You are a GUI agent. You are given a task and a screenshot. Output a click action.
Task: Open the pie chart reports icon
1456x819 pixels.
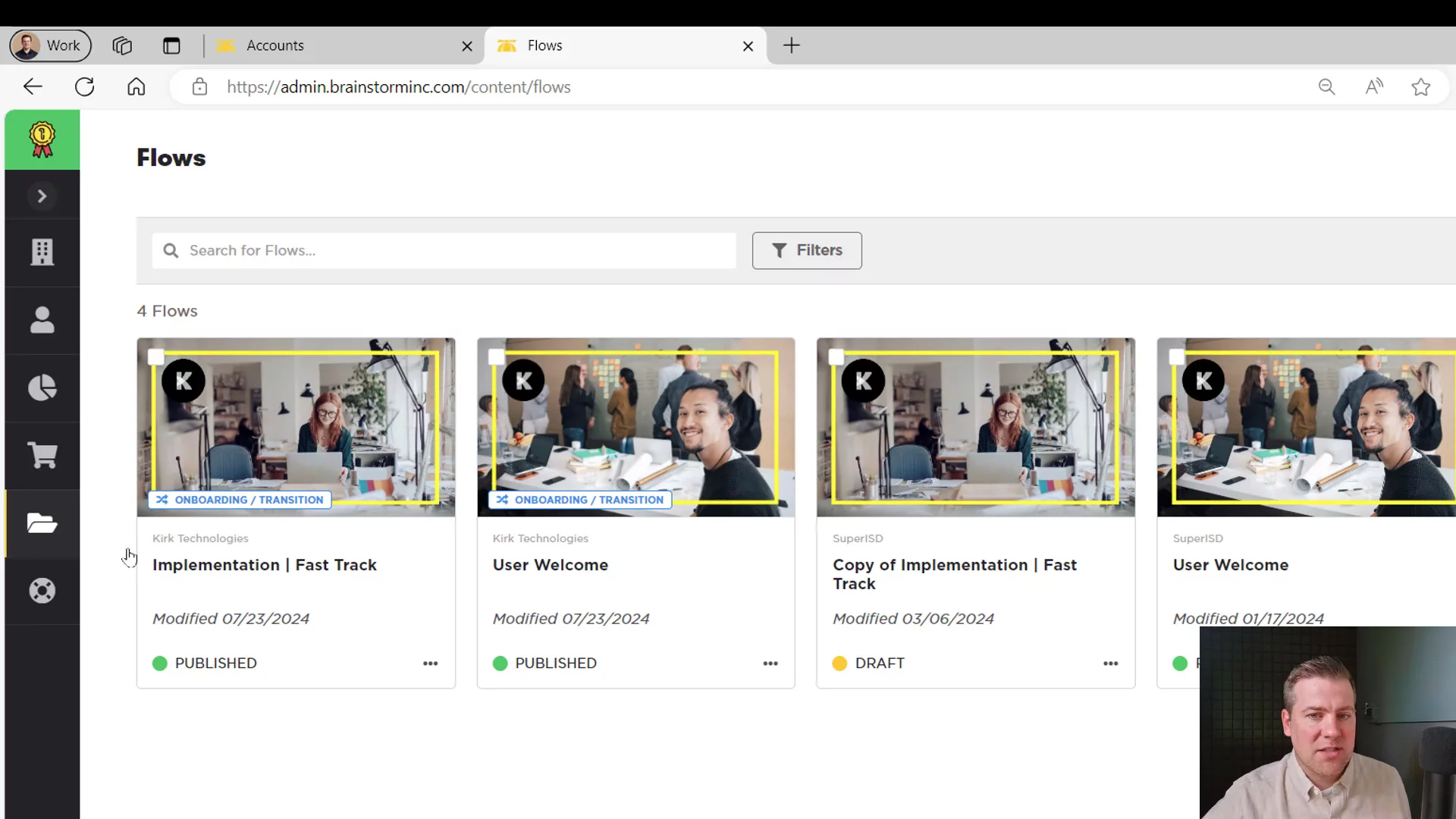42,388
